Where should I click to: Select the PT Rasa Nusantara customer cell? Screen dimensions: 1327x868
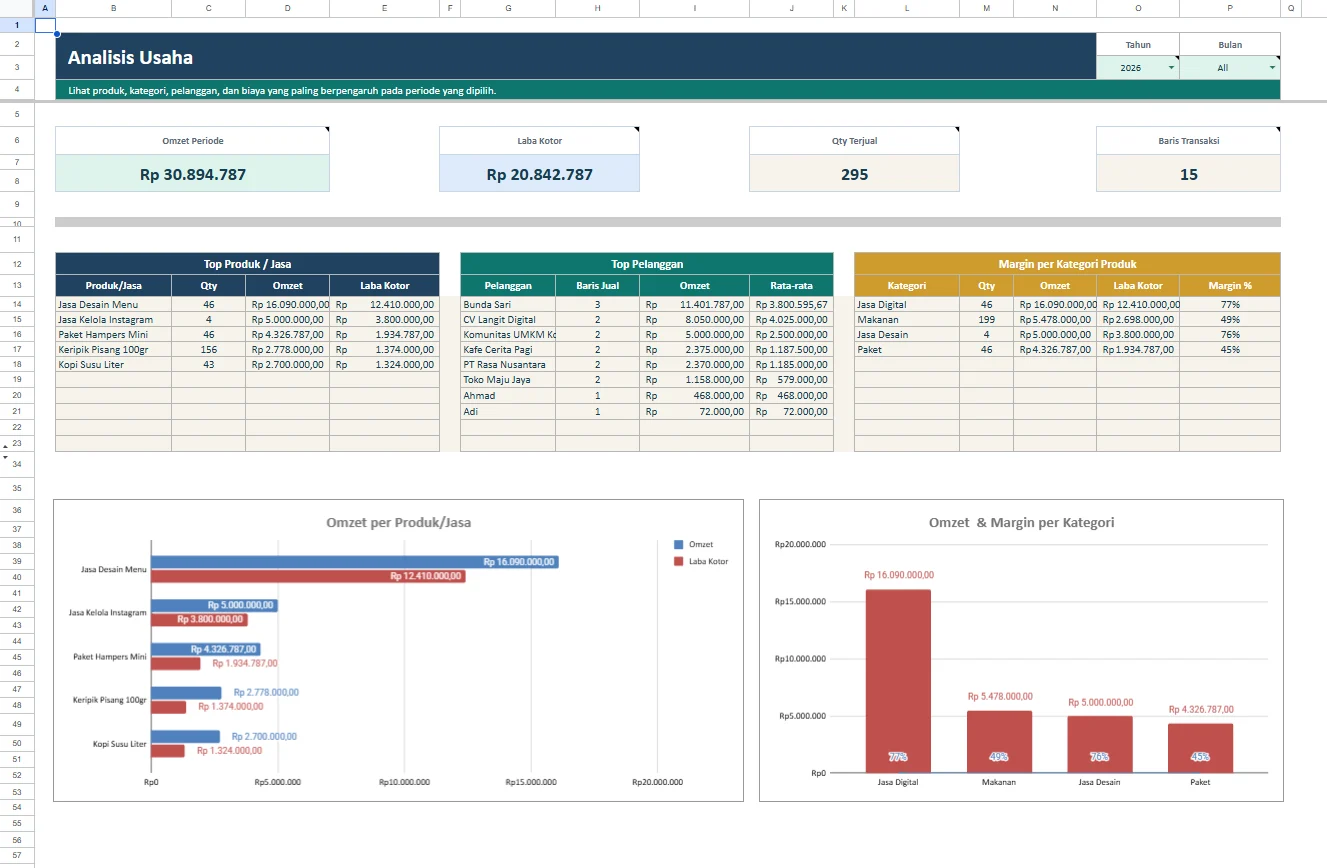508,364
